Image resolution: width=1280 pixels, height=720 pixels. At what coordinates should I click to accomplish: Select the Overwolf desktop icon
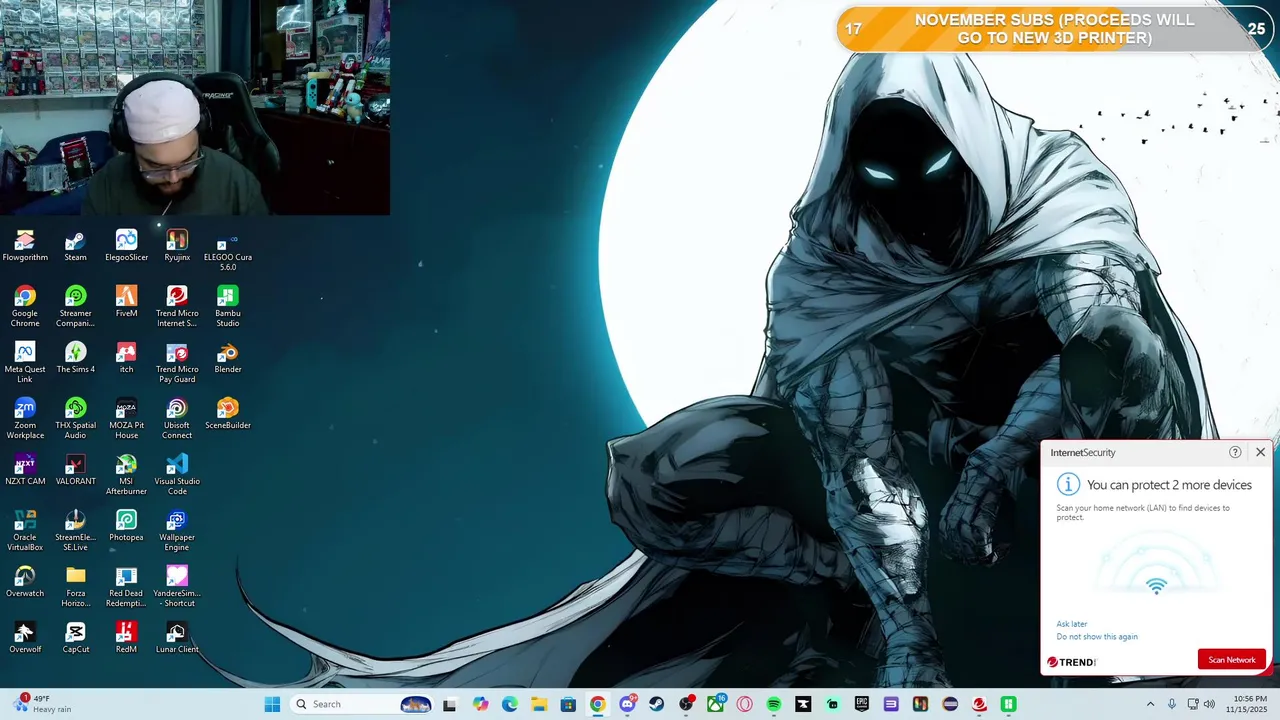(25, 638)
